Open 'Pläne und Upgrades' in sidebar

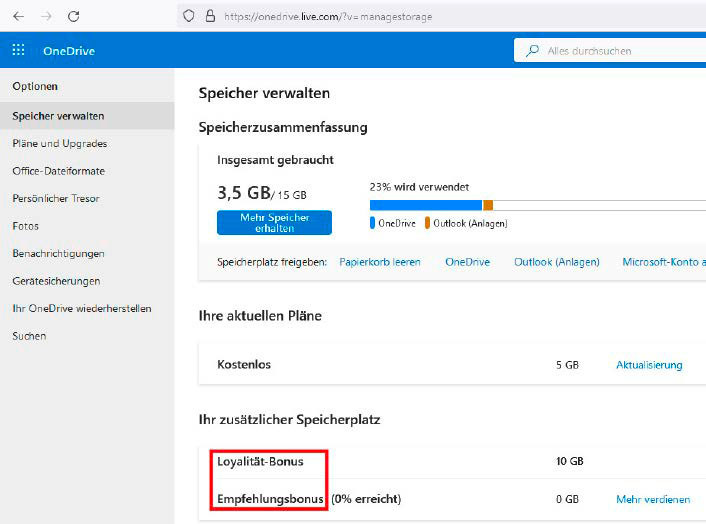coord(60,144)
